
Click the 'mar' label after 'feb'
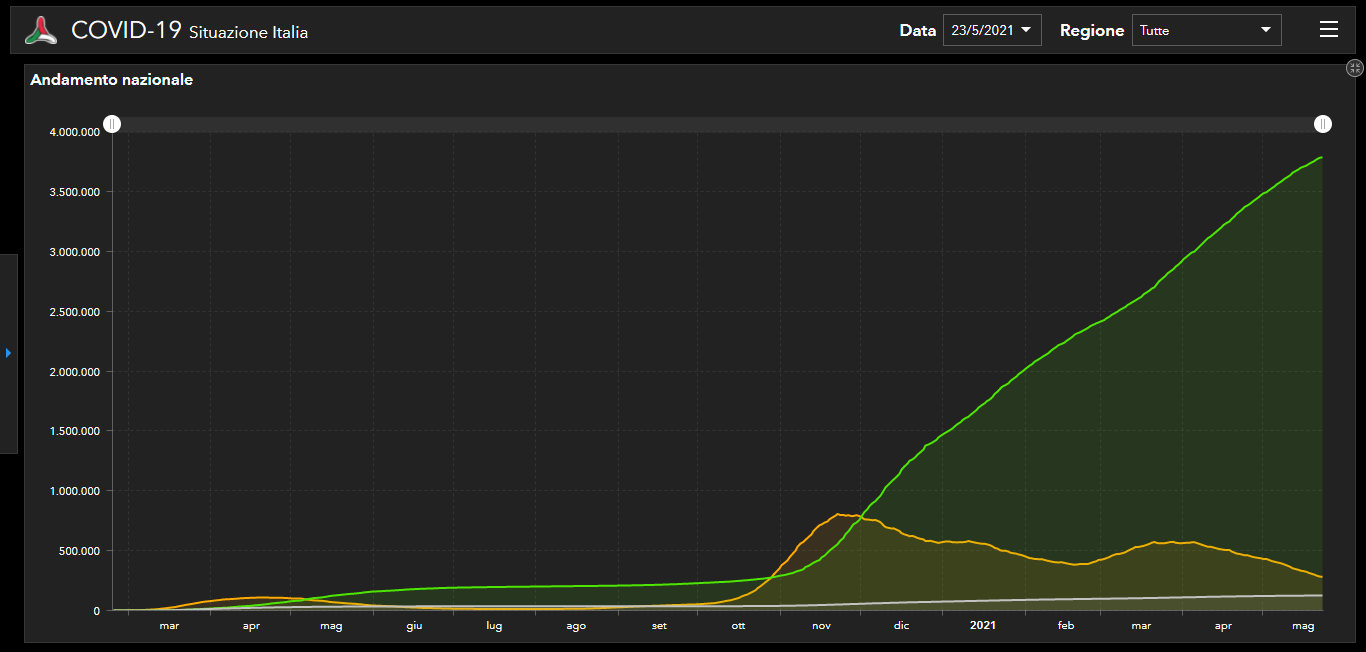[1141, 626]
